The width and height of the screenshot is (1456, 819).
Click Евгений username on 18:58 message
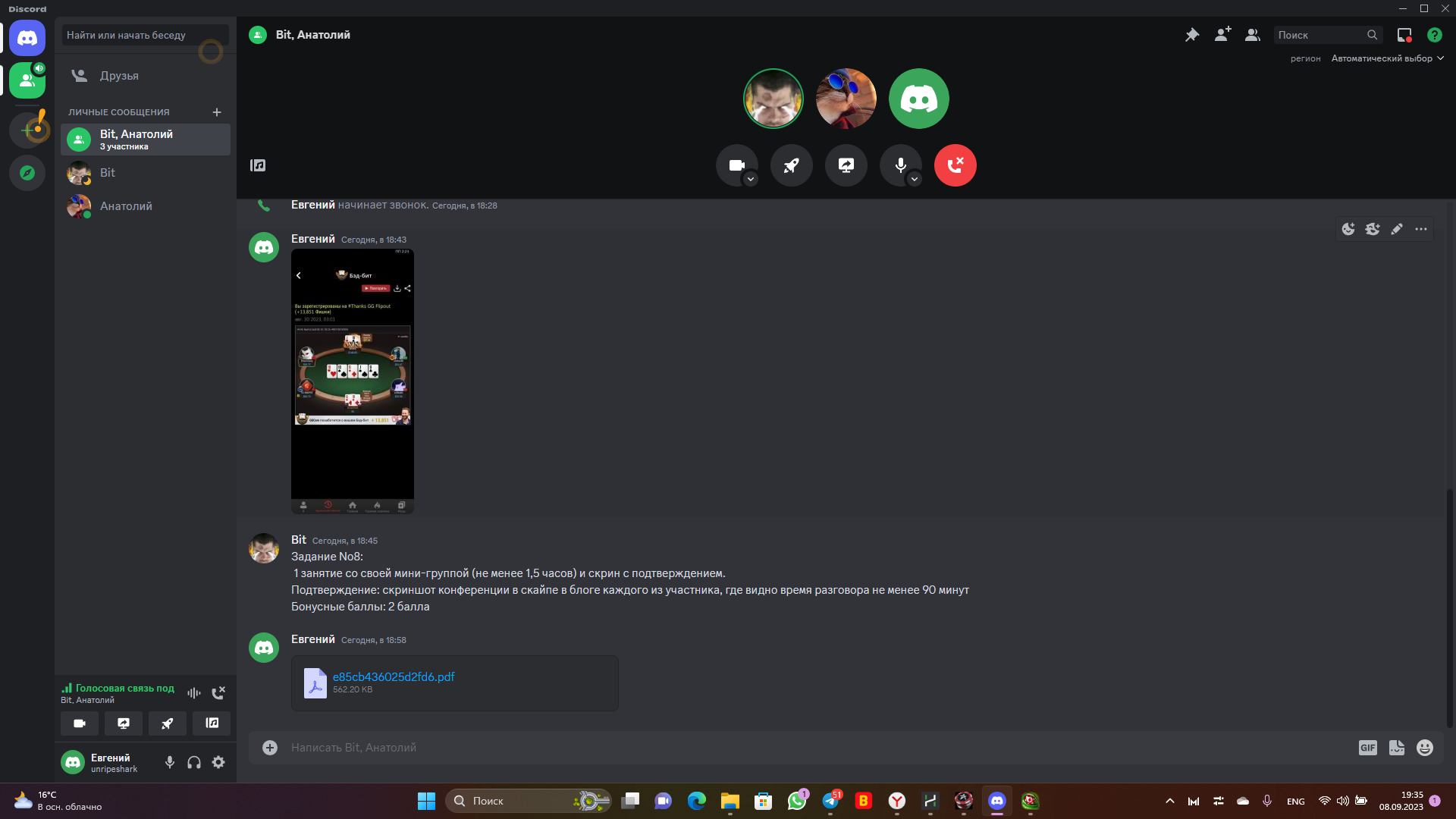[x=313, y=639]
